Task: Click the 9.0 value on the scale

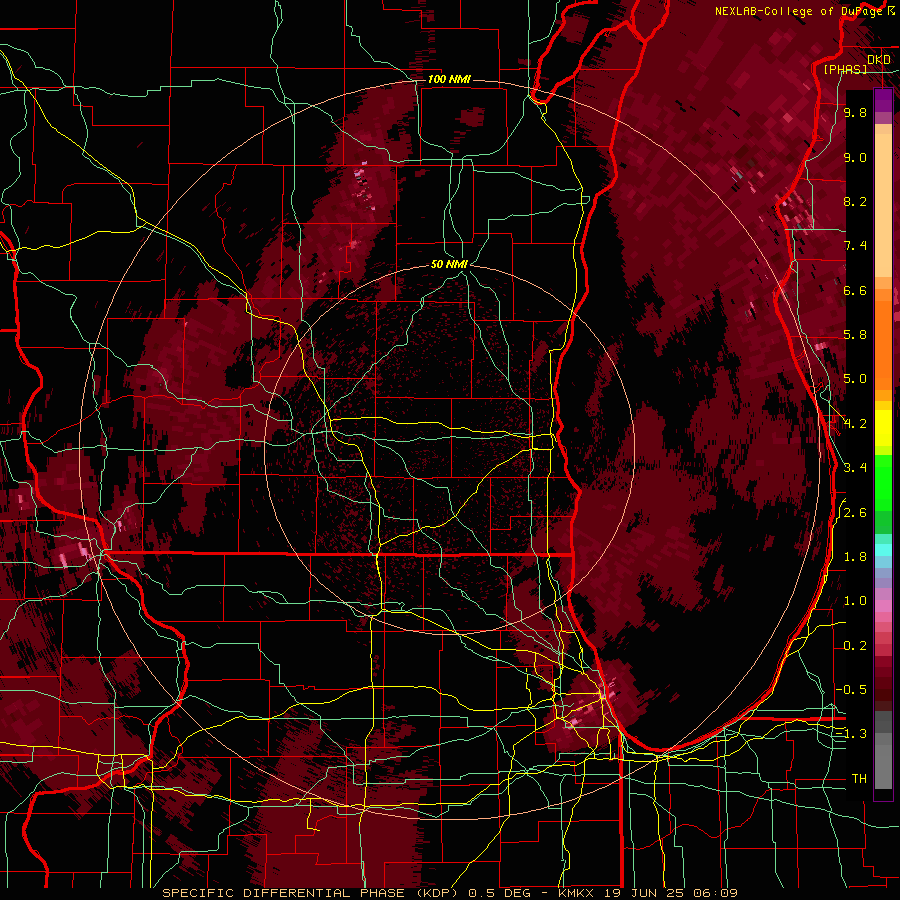Action: tap(855, 157)
